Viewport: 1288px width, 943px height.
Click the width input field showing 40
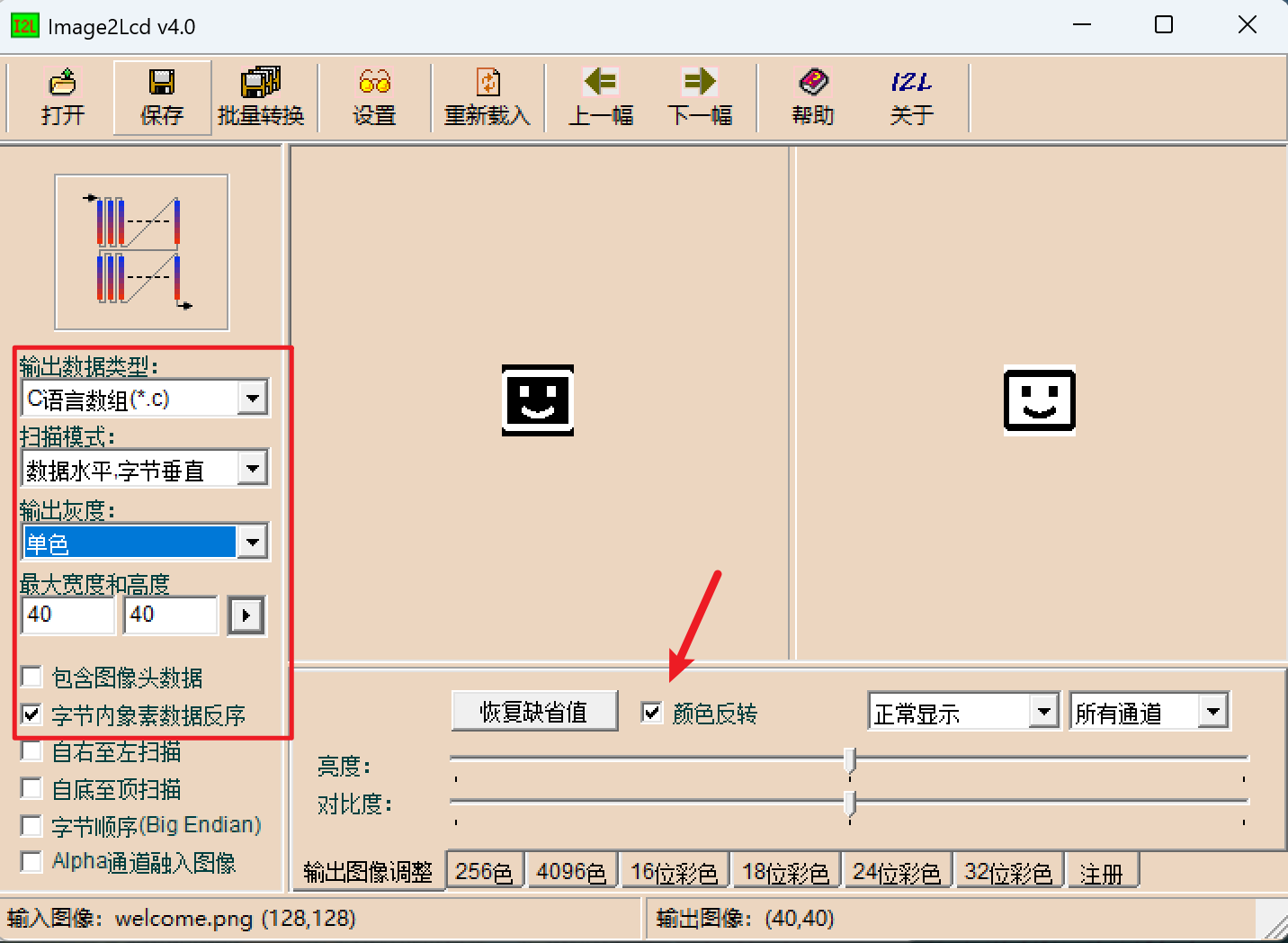pyautogui.click(x=67, y=615)
